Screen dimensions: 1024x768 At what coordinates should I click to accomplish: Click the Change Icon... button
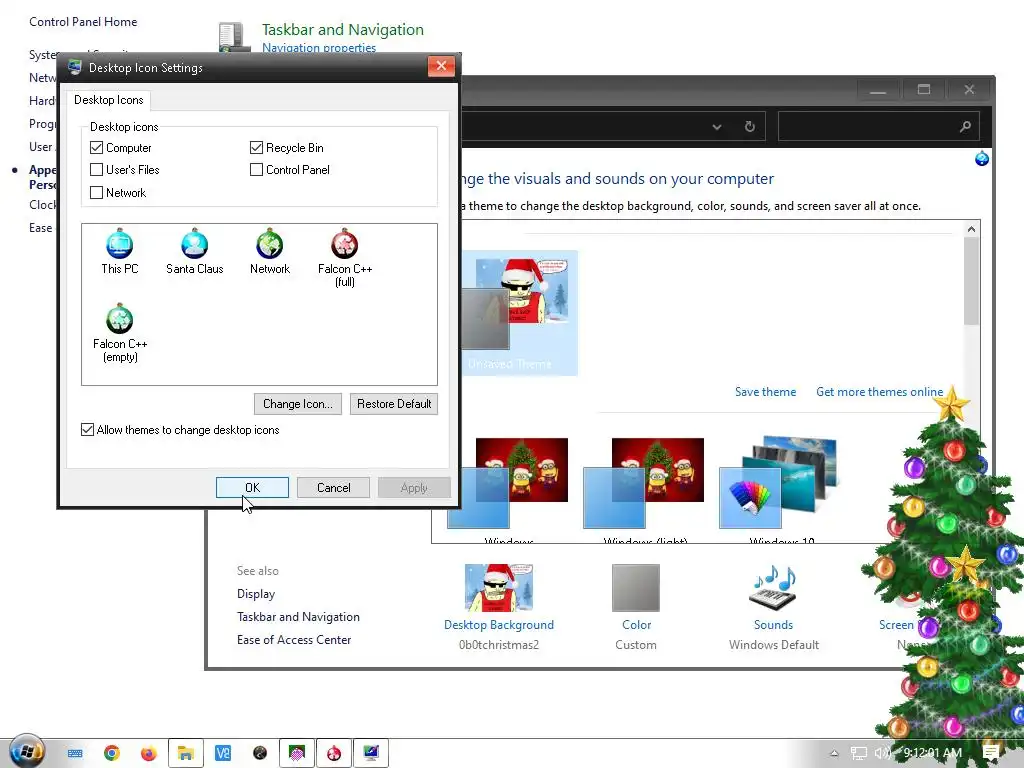point(298,404)
